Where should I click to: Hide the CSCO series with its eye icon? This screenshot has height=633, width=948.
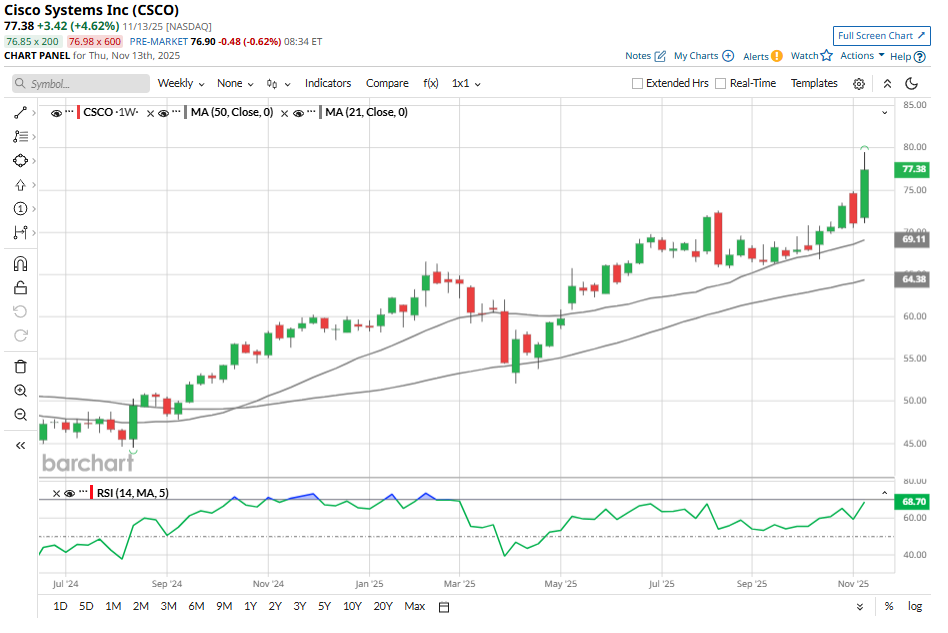click(x=56, y=113)
